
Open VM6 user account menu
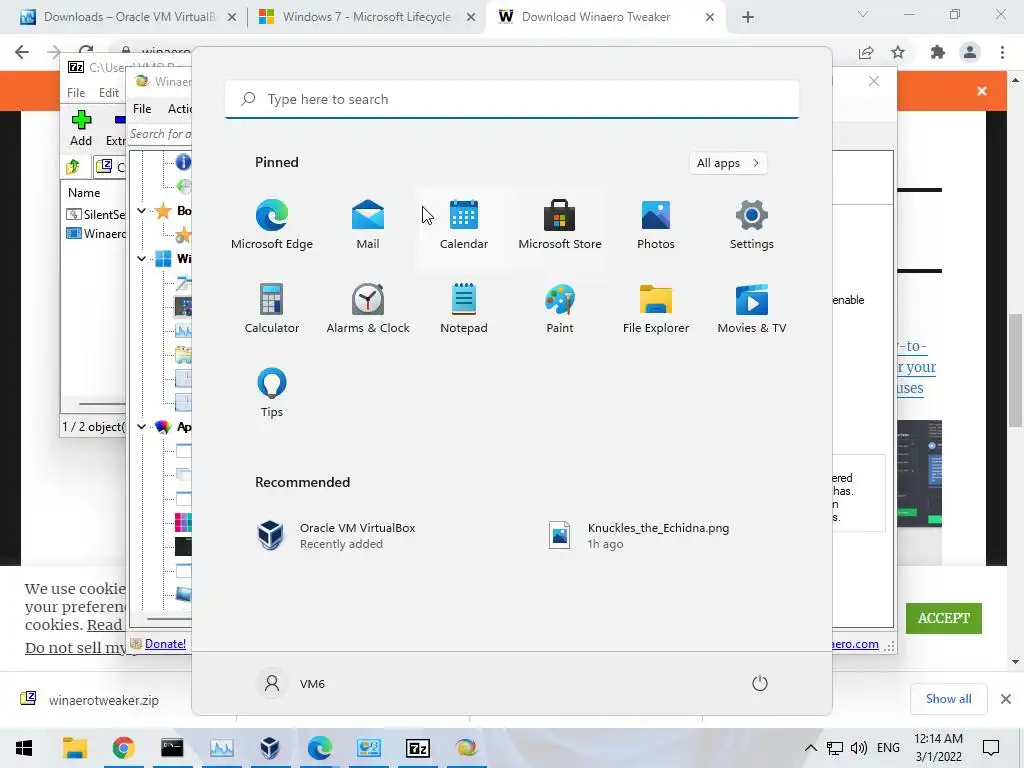point(291,683)
